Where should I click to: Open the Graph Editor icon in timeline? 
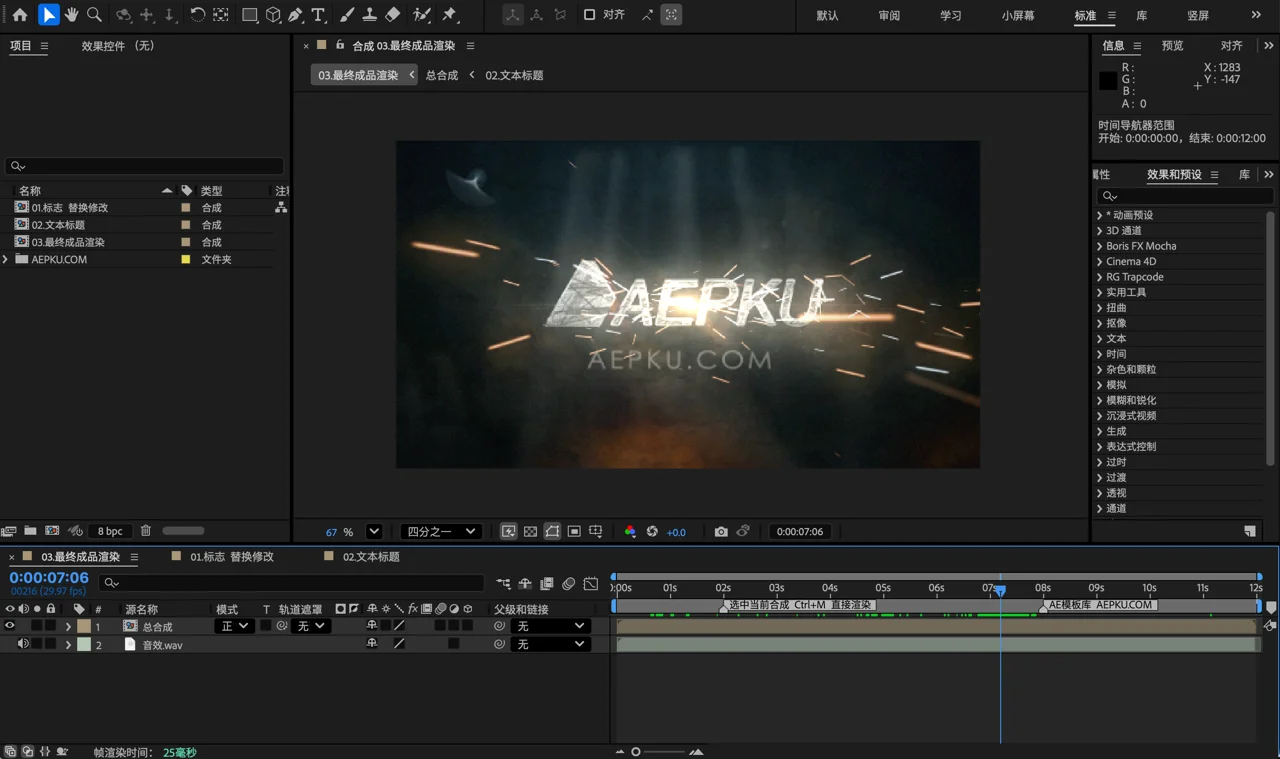[x=591, y=583]
